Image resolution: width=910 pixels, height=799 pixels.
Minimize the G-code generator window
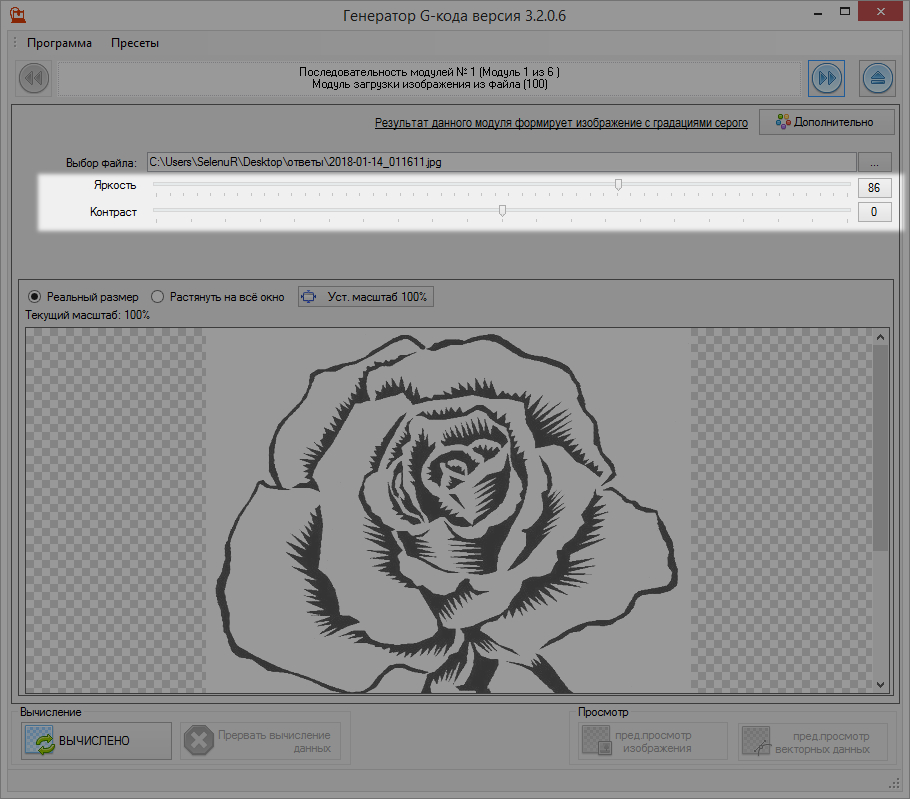pyautogui.click(x=818, y=13)
